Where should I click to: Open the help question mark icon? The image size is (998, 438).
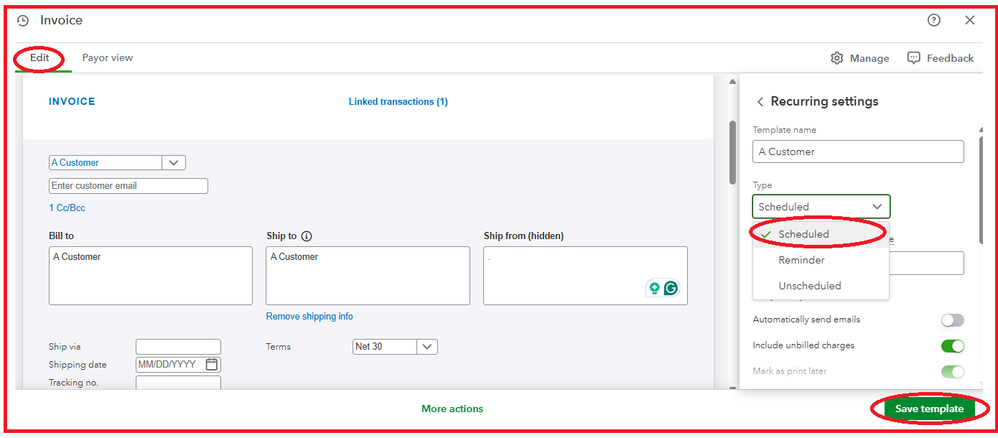(934, 20)
